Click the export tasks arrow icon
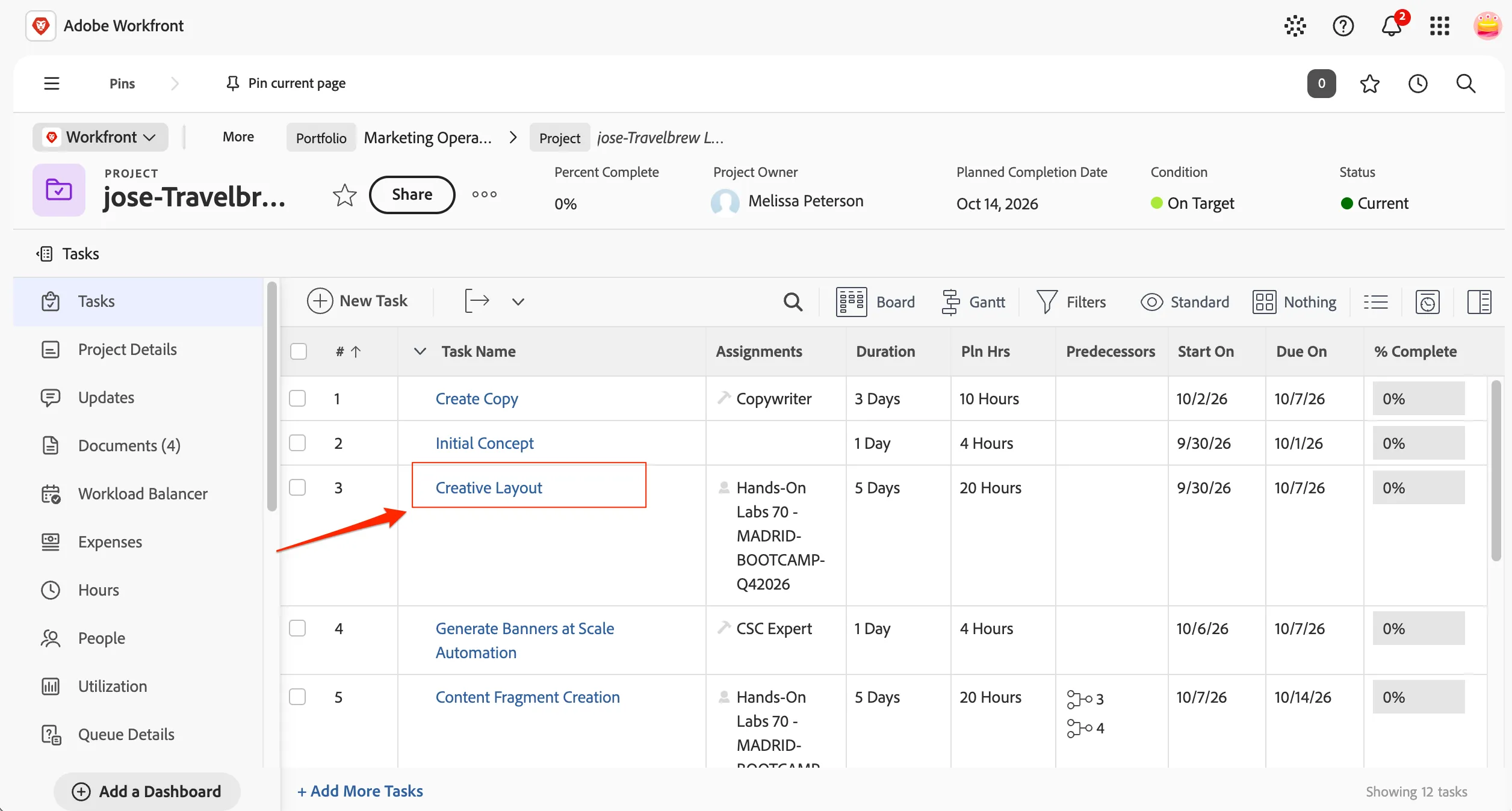This screenshot has height=811, width=1512. click(x=477, y=301)
